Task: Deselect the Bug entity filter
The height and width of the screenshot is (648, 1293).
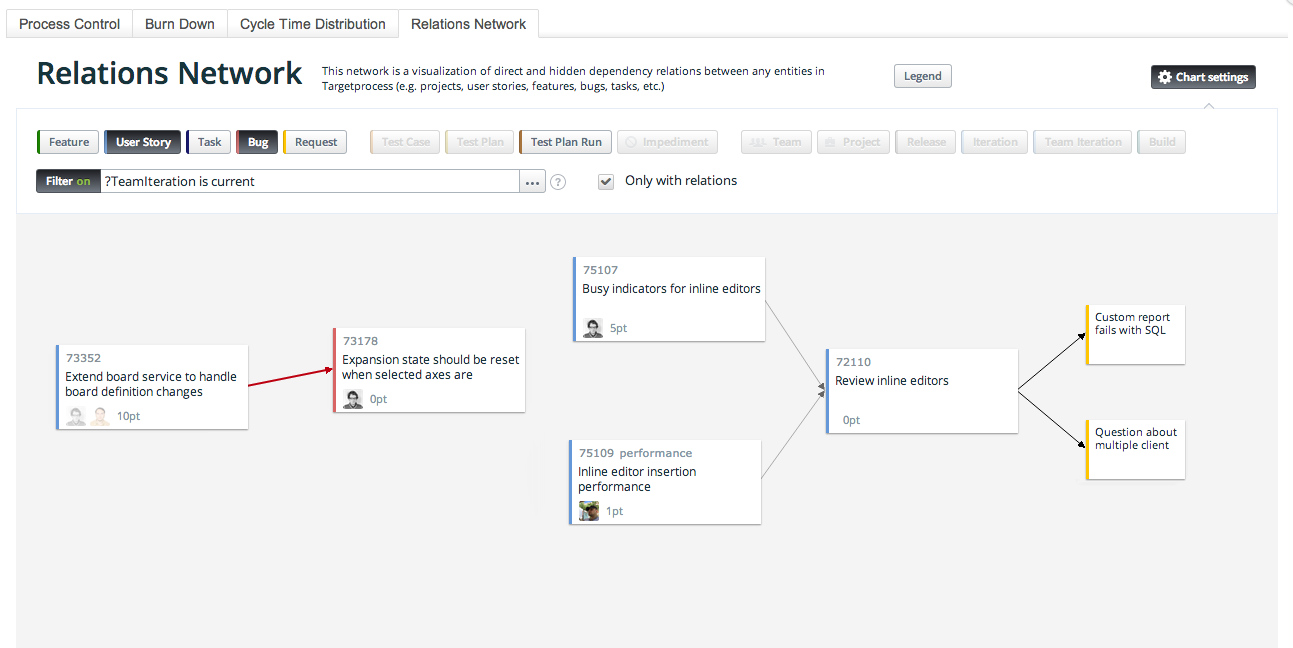Action: [x=257, y=141]
